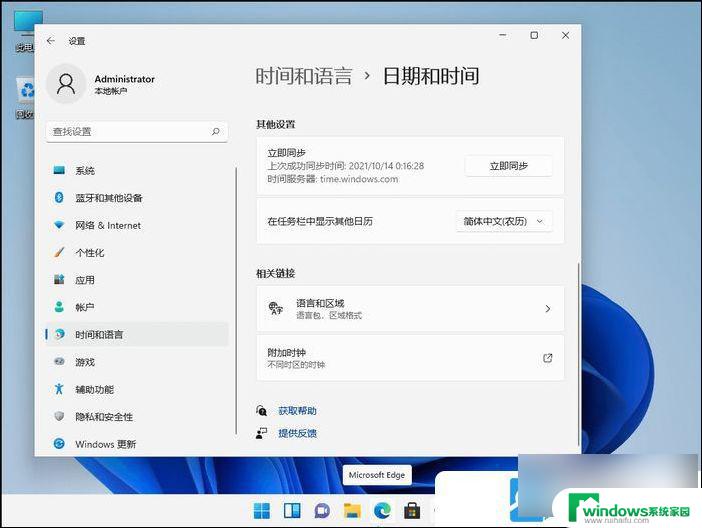Click the 语言和区域 language icon

coord(275,308)
